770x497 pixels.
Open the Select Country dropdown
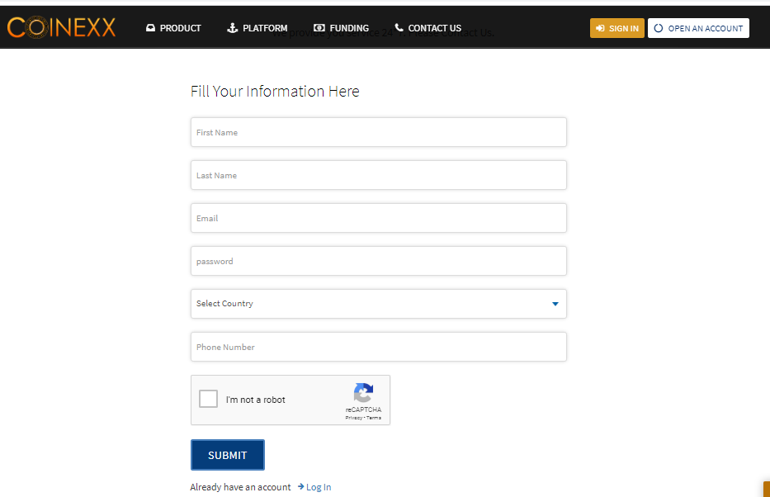pyautogui.click(x=379, y=304)
